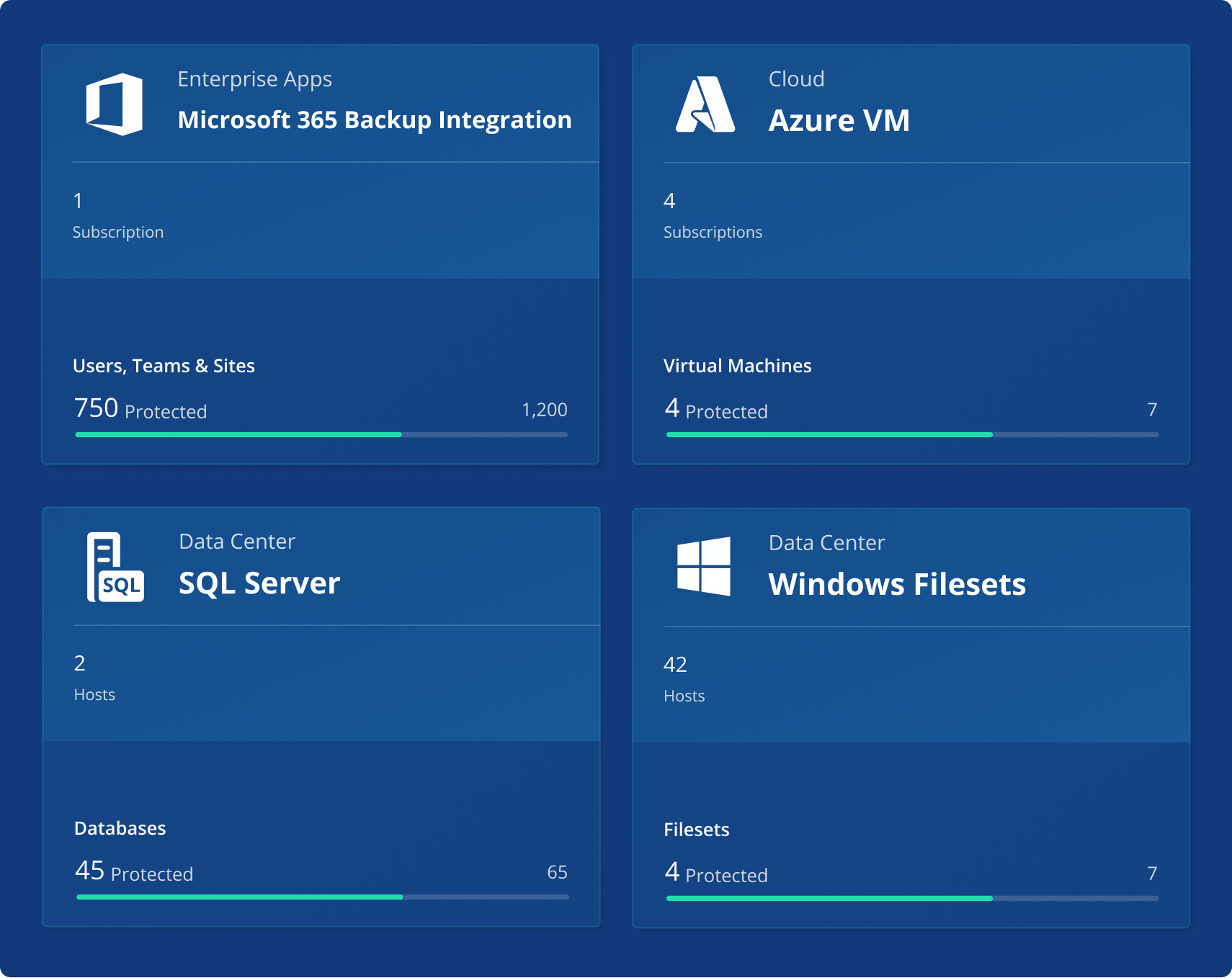Open the Azure VM title
This screenshot has width=1232, height=978.
tap(839, 120)
